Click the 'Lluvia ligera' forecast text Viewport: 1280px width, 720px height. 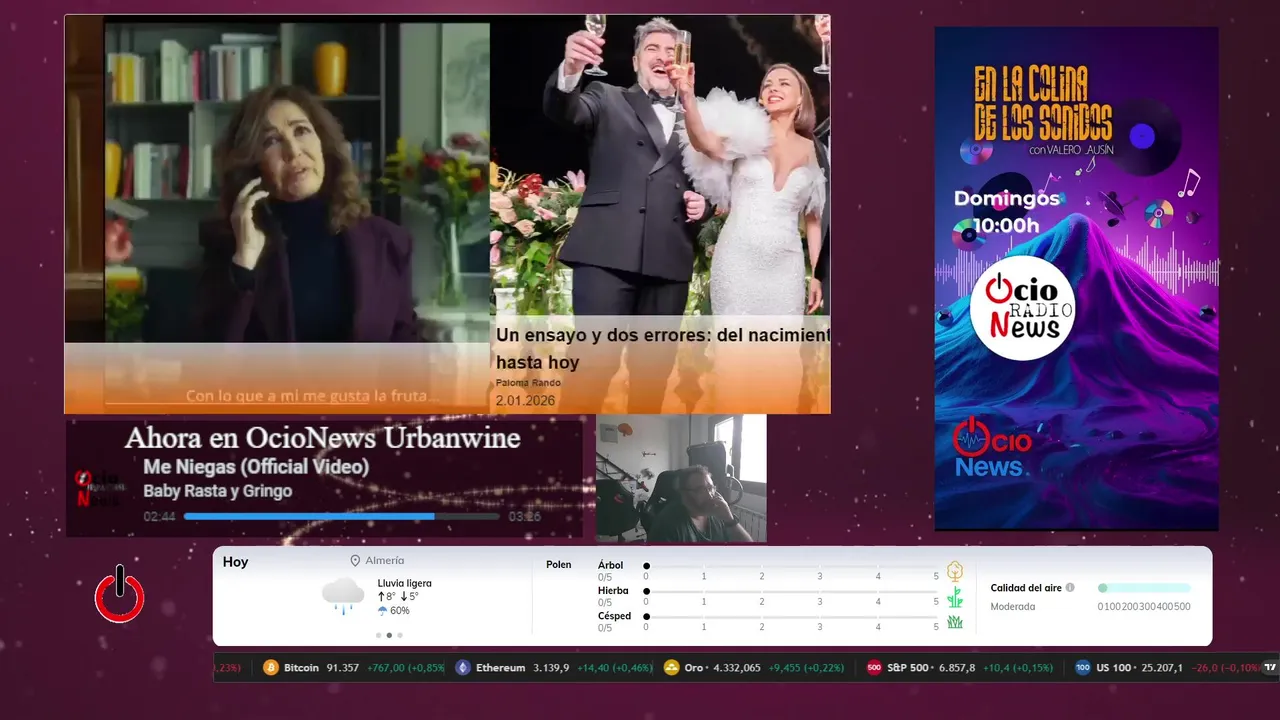(x=405, y=583)
